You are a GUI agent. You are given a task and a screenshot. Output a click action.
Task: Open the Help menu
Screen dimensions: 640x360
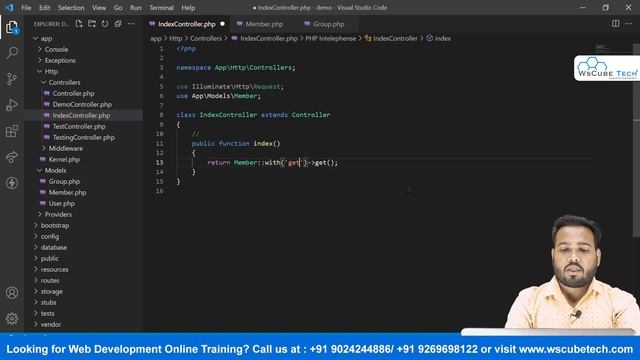point(188,8)
